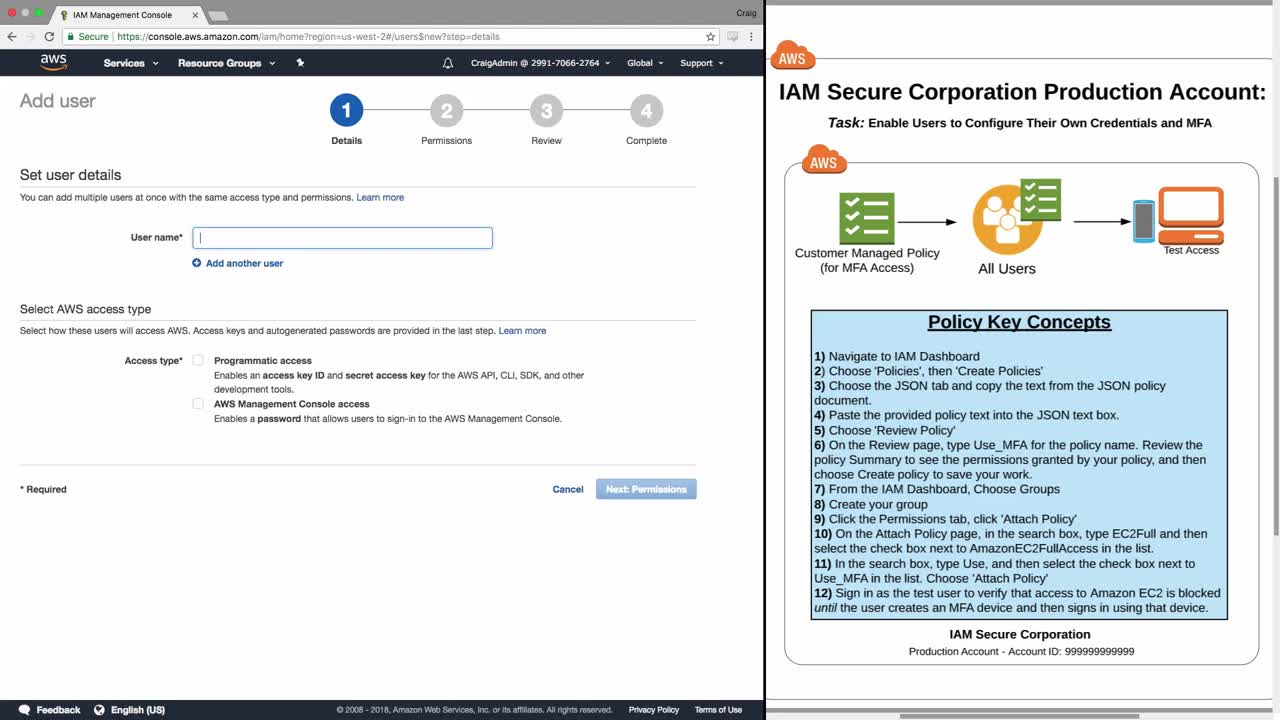Open a new browser tab
The height and width of the screenshot is (720, 1280).
tap(217, 16)
